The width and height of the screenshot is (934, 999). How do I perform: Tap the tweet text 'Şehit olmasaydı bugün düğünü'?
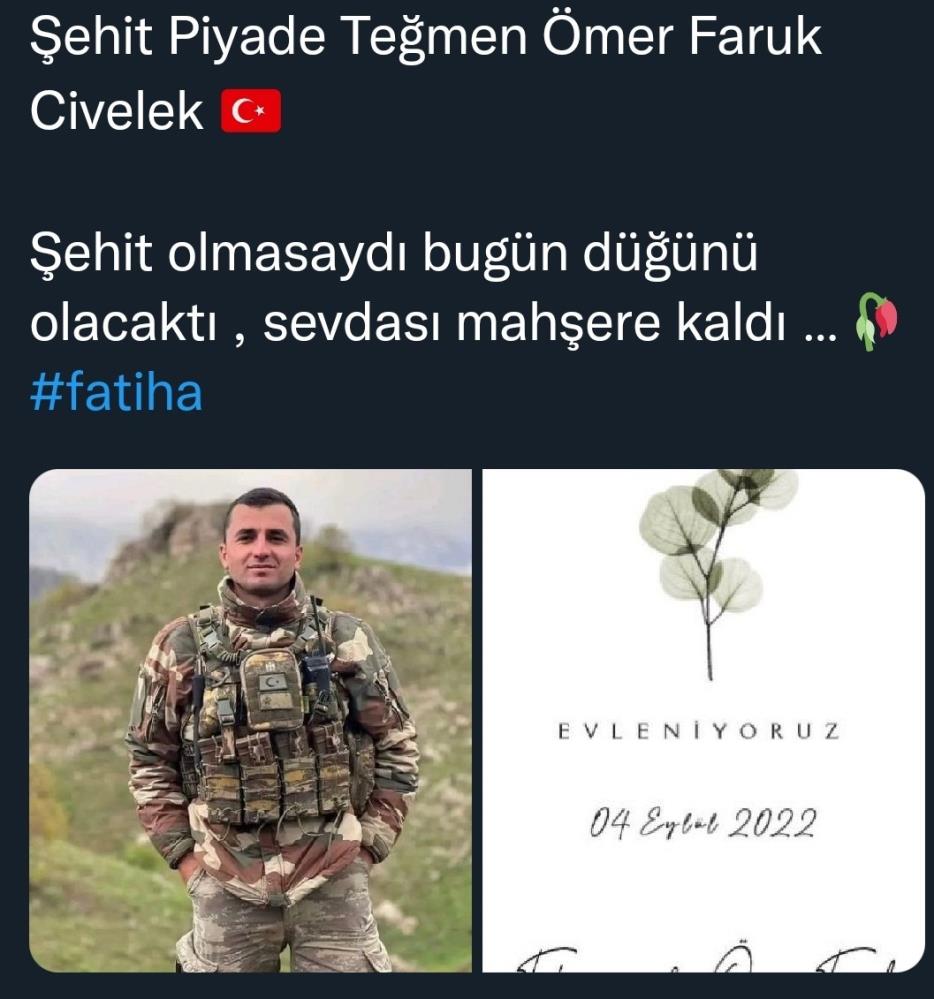(x=394, y=252)
